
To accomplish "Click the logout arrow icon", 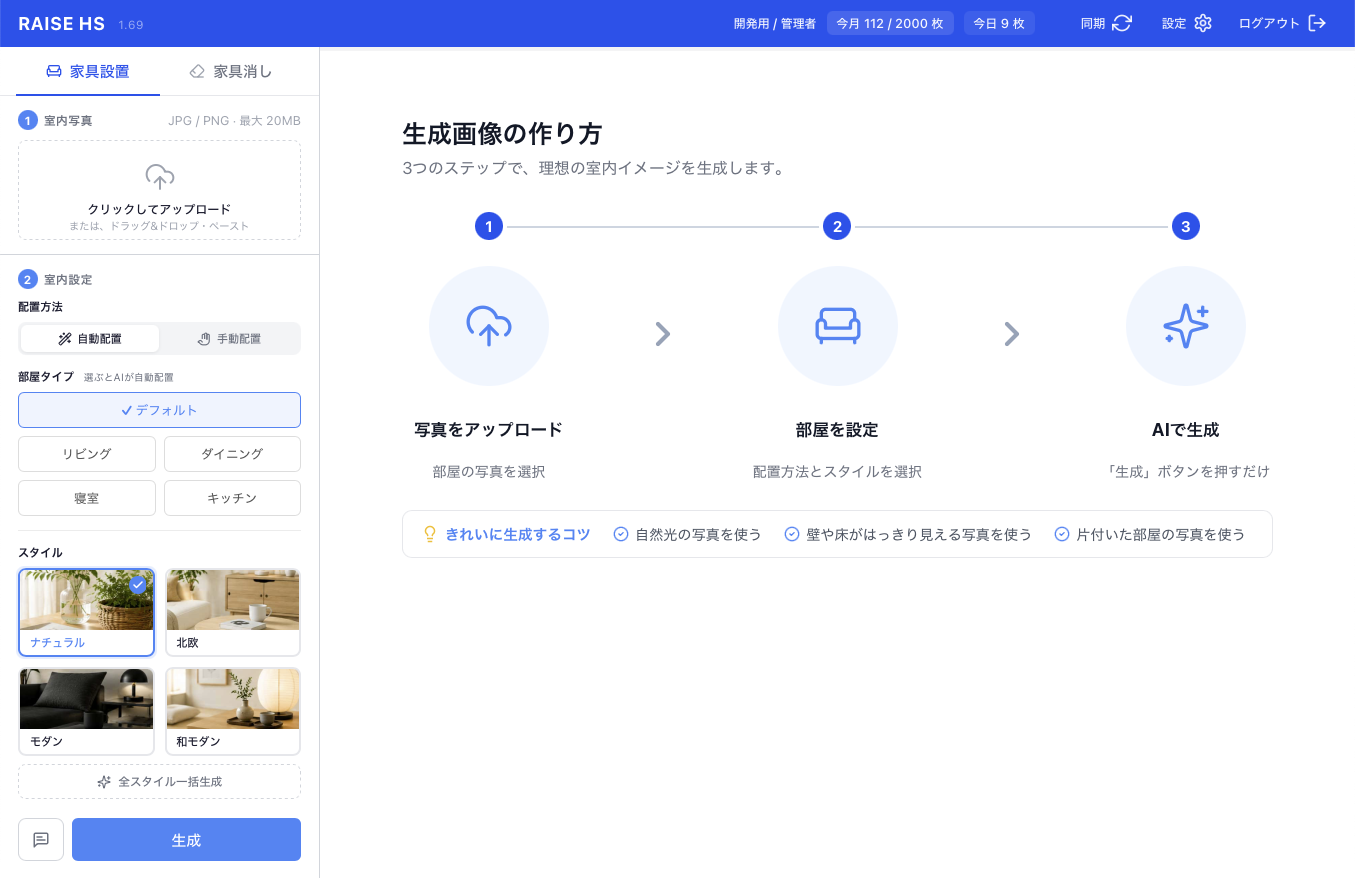I will [x=1317, y=23].
